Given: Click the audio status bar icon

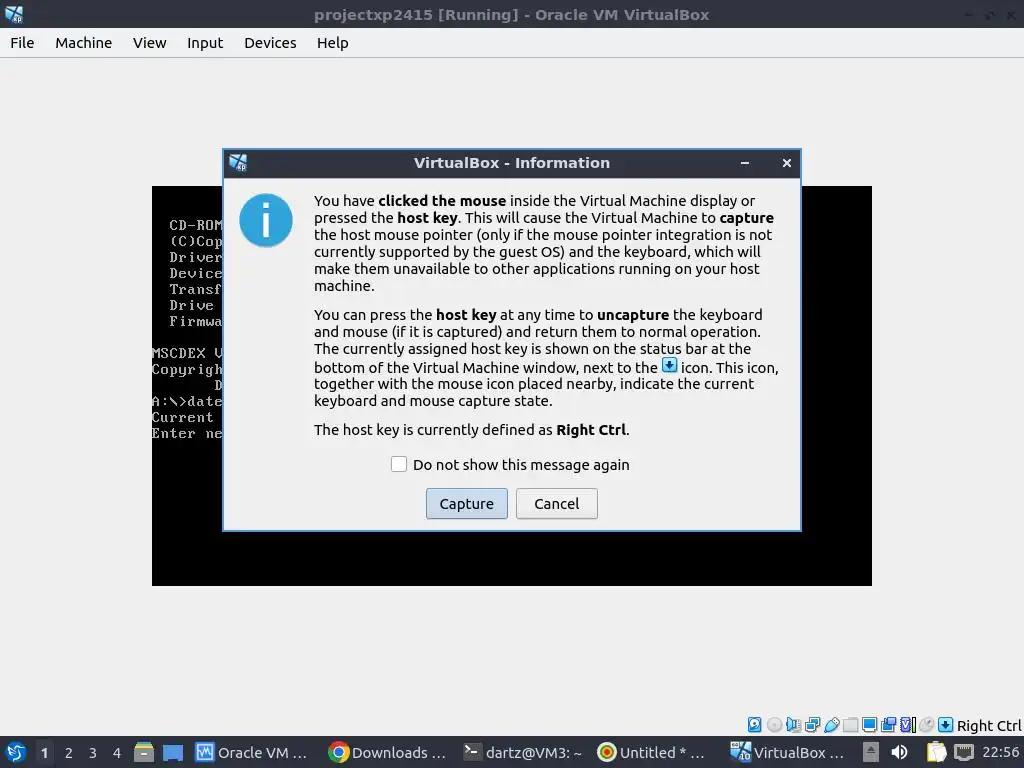Looking at the screenshot, I should (x=793, y=724).
